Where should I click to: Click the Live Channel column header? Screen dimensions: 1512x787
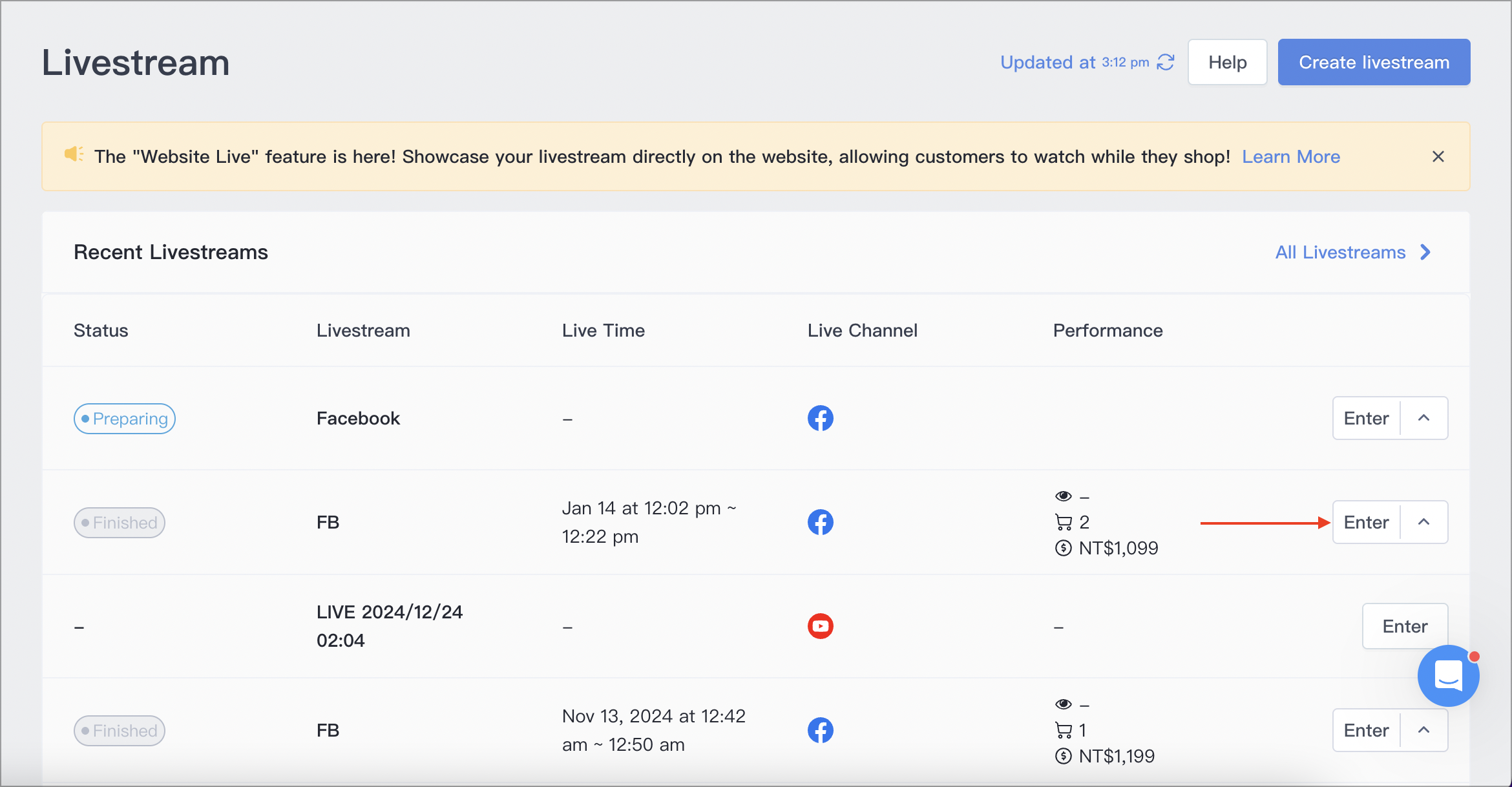pos(863,330)
